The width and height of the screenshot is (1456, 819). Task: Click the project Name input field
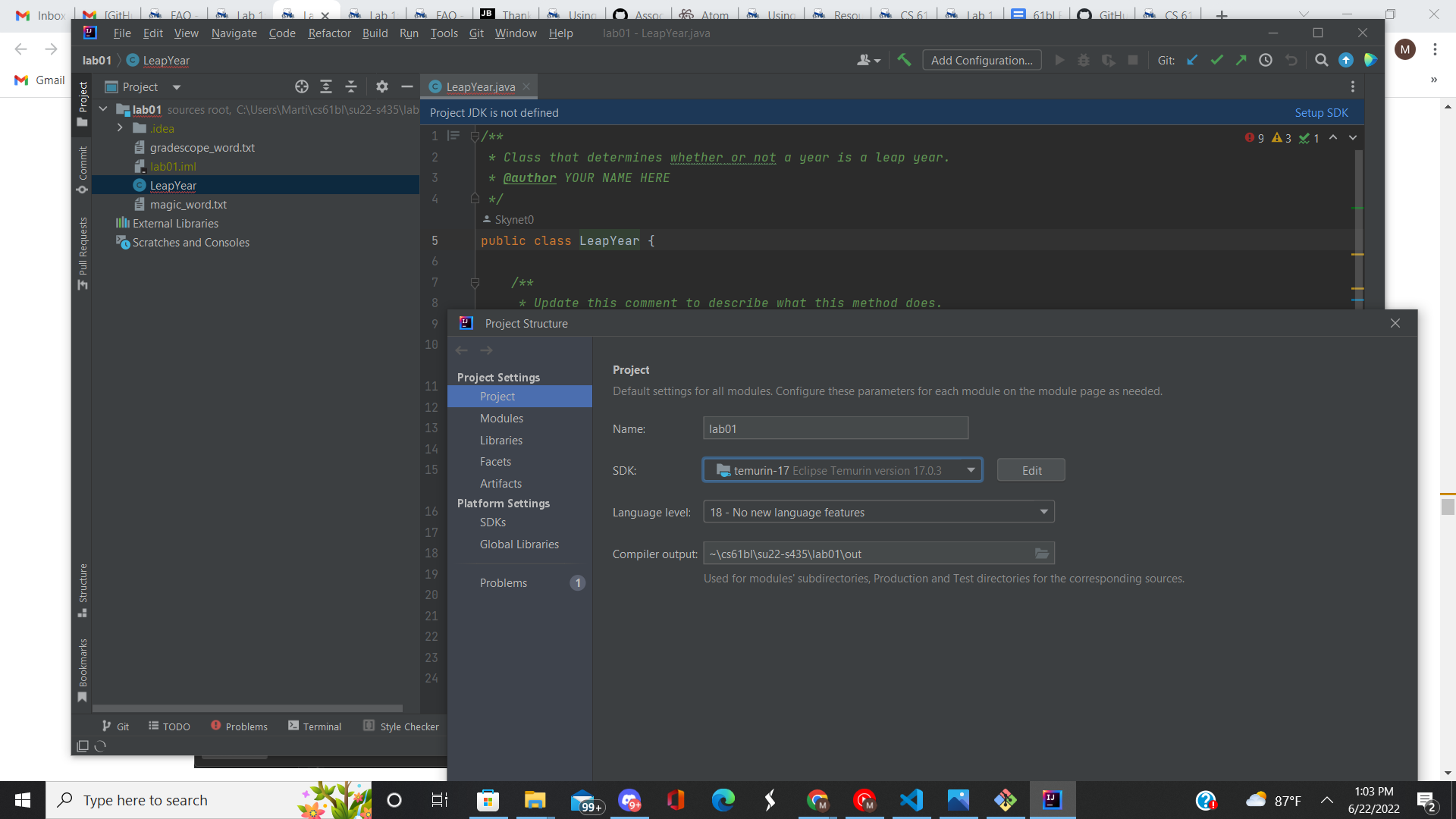[x=835, y=428]
